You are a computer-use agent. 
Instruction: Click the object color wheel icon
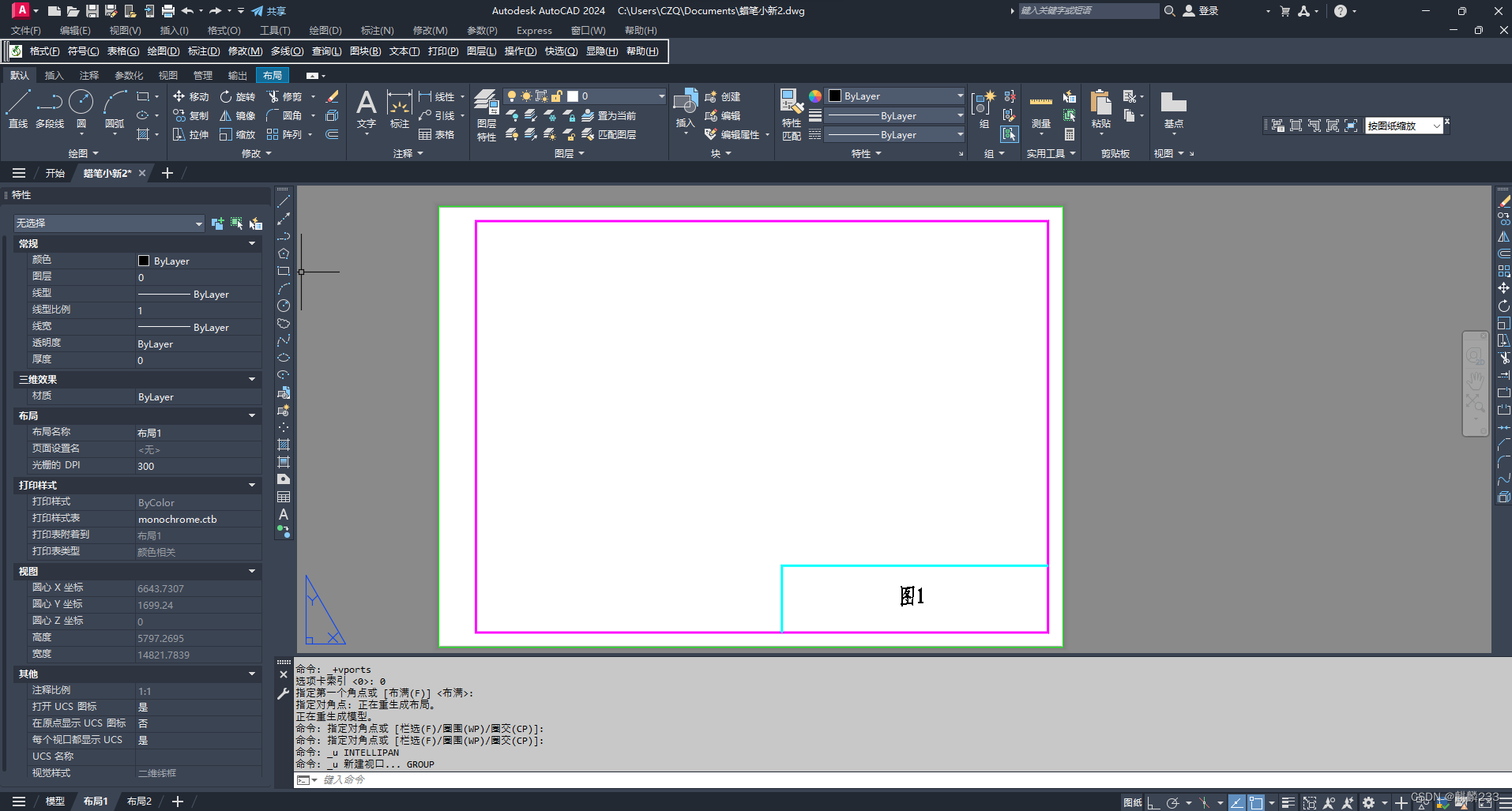tap(814, 96)
